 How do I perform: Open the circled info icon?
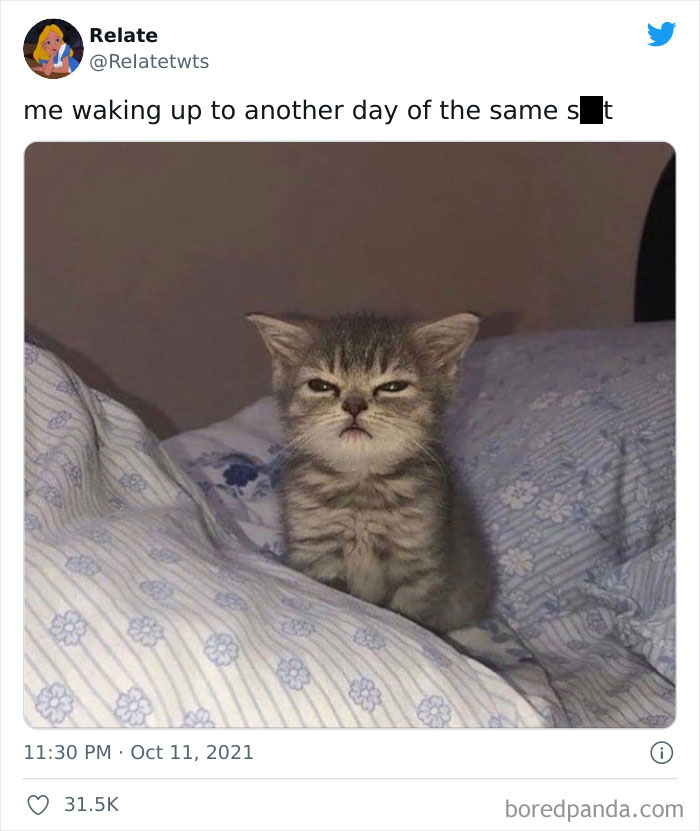click(661, 753)
